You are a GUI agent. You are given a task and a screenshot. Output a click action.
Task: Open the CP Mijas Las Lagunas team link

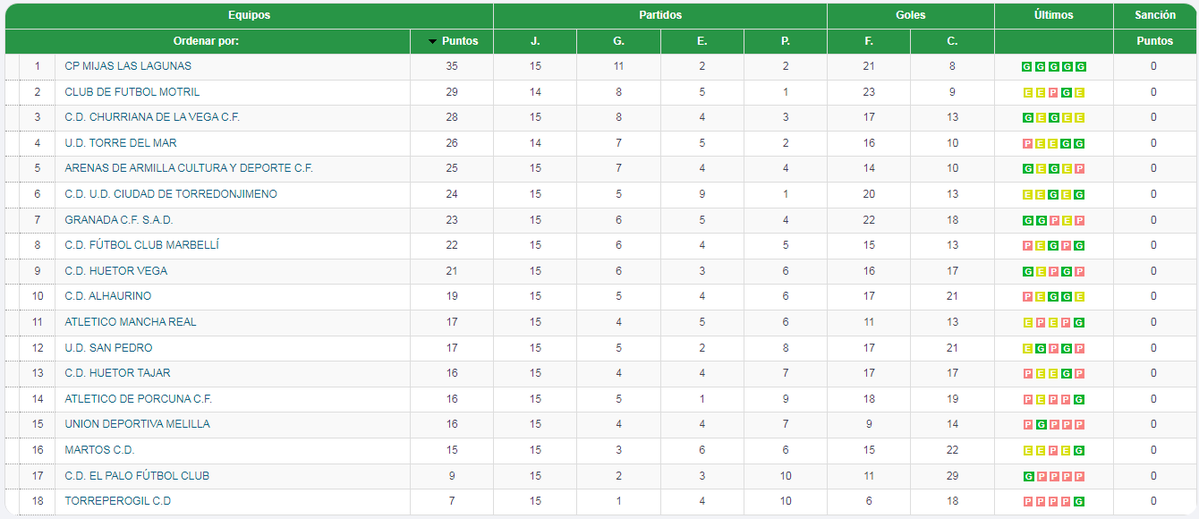127,66
